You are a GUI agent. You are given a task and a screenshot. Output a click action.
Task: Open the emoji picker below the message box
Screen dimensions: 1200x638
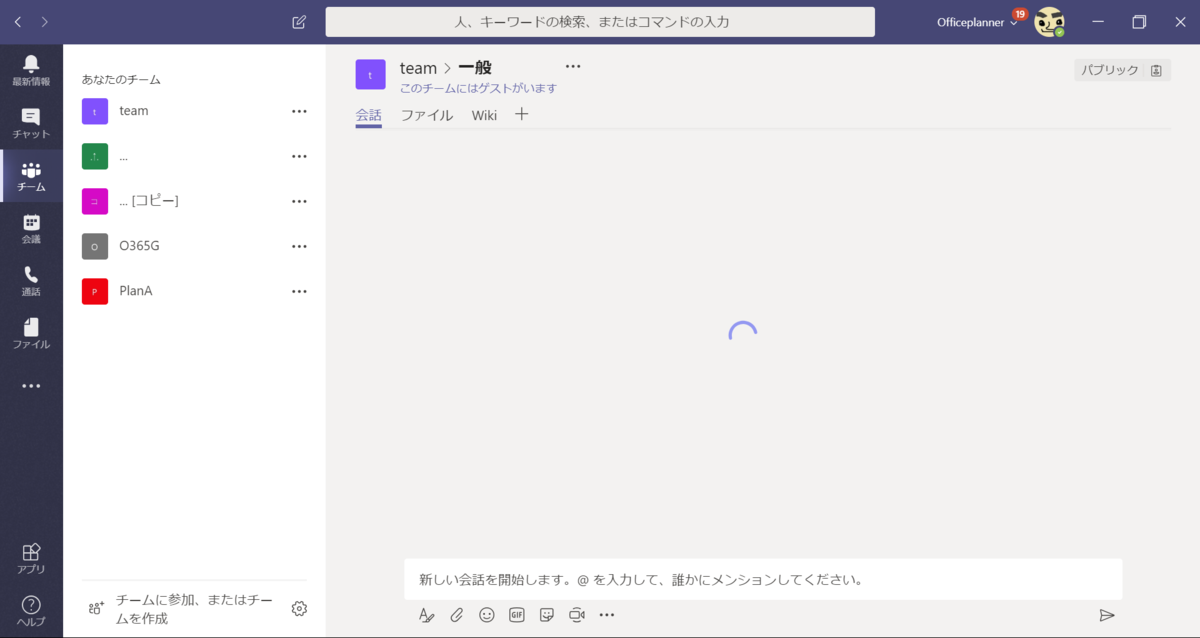(487, 615)
